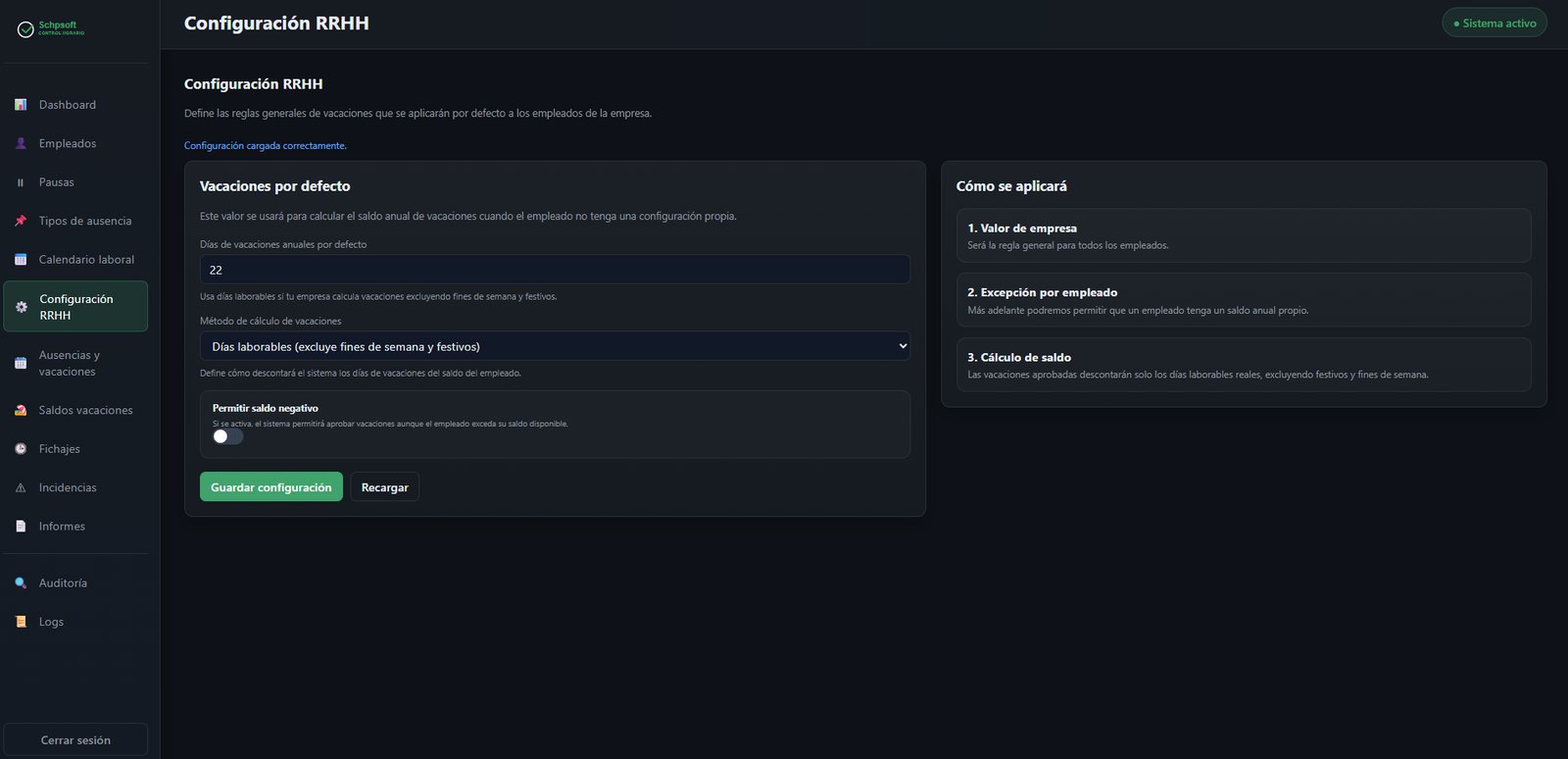Viewport: 1568px width, 759px height.
Task: Go to Empleados section
Action: coord(75,143)
